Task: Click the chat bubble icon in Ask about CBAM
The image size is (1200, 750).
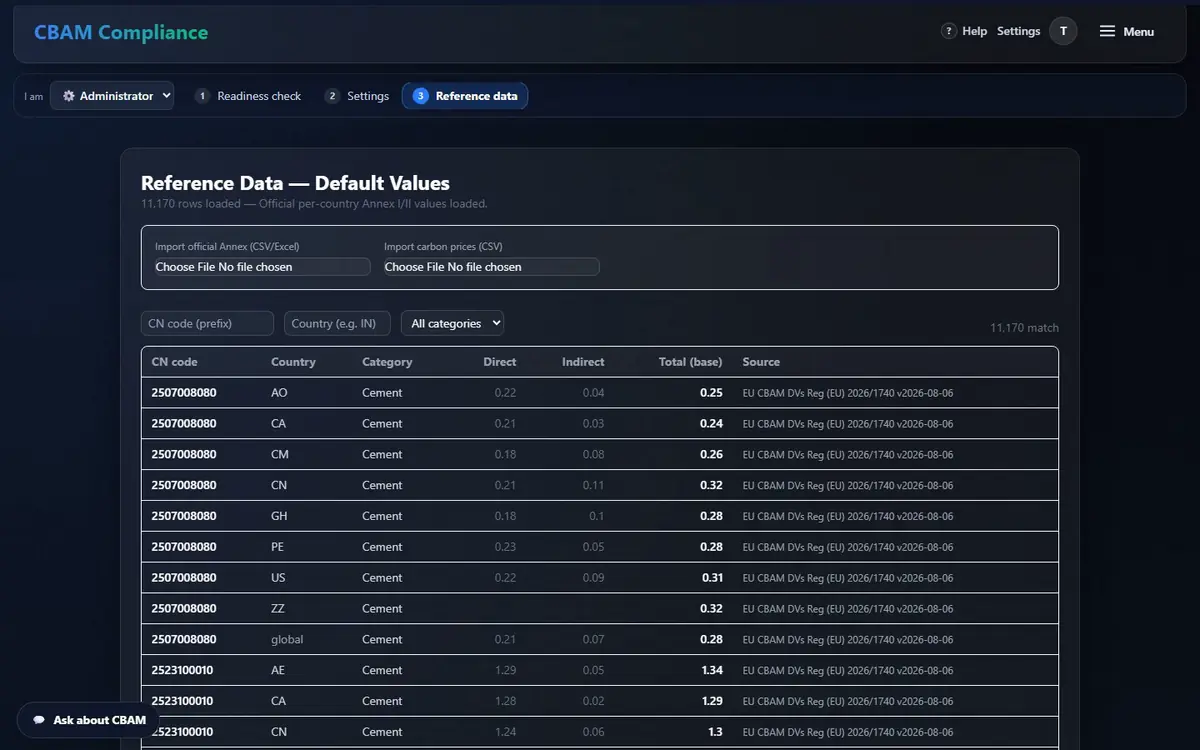Action: point(39,720)
